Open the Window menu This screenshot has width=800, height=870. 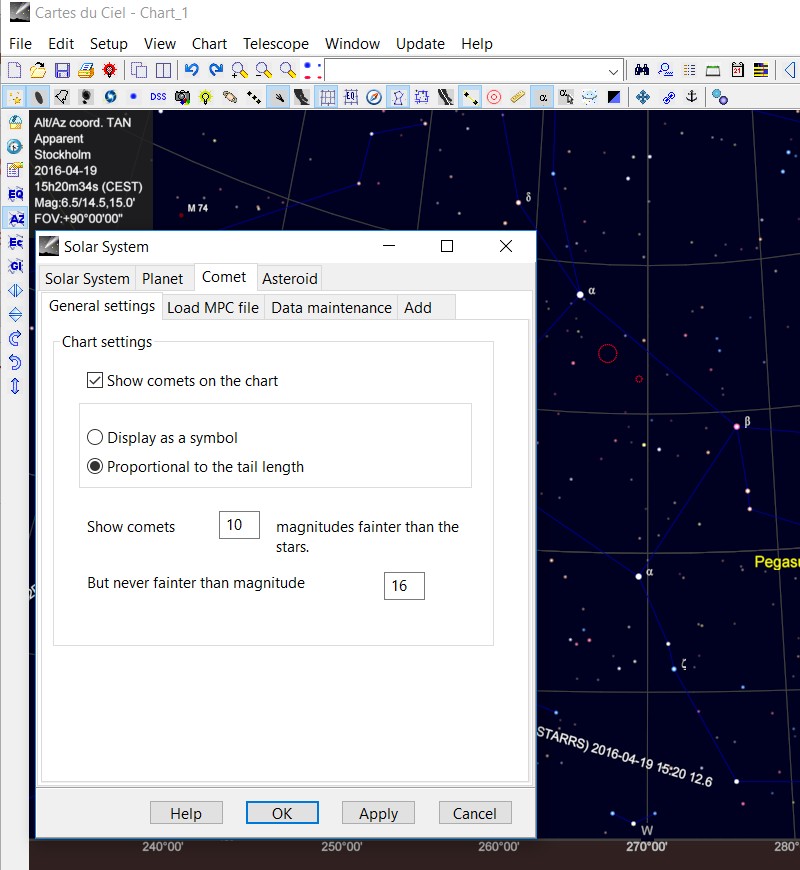click(x=352, y=43)
